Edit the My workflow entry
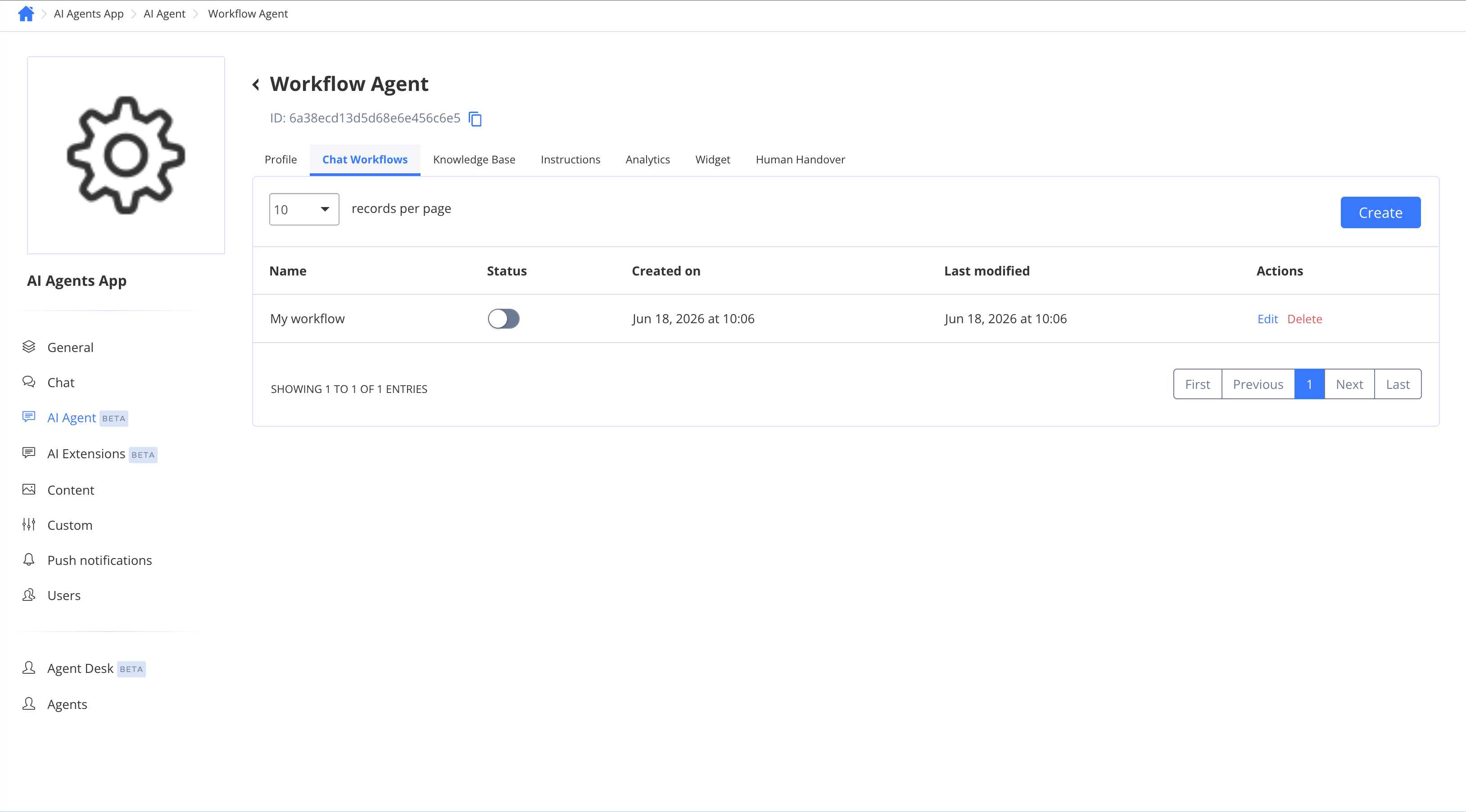This screenshot has width=1466, height=812. coord(1267,319)
